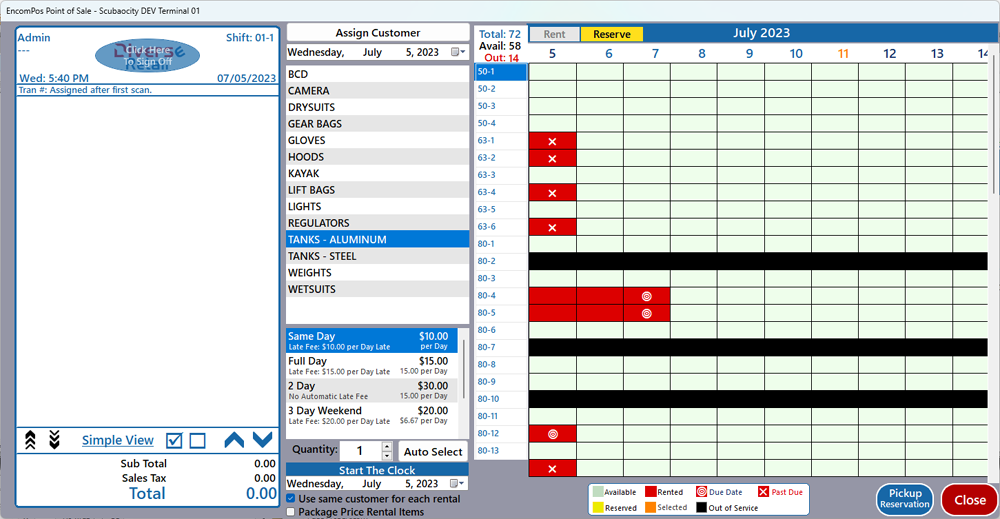The width and height of the screenshot is (1000, 519).
Task: Click the checked select-all box beside Simple View
Action: (174, 441)
